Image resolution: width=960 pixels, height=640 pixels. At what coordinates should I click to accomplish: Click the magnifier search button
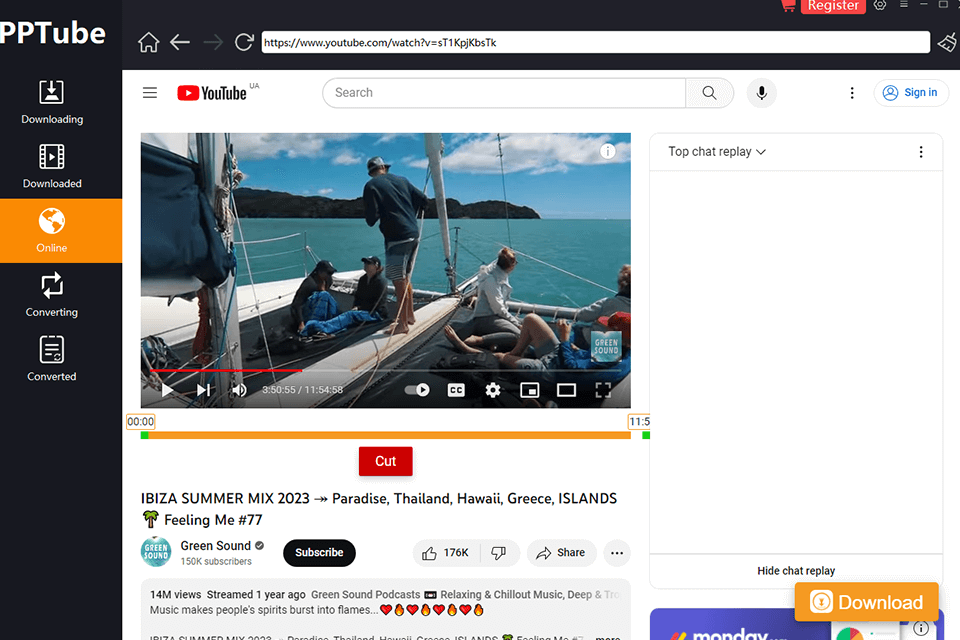(x=709, y=92)
